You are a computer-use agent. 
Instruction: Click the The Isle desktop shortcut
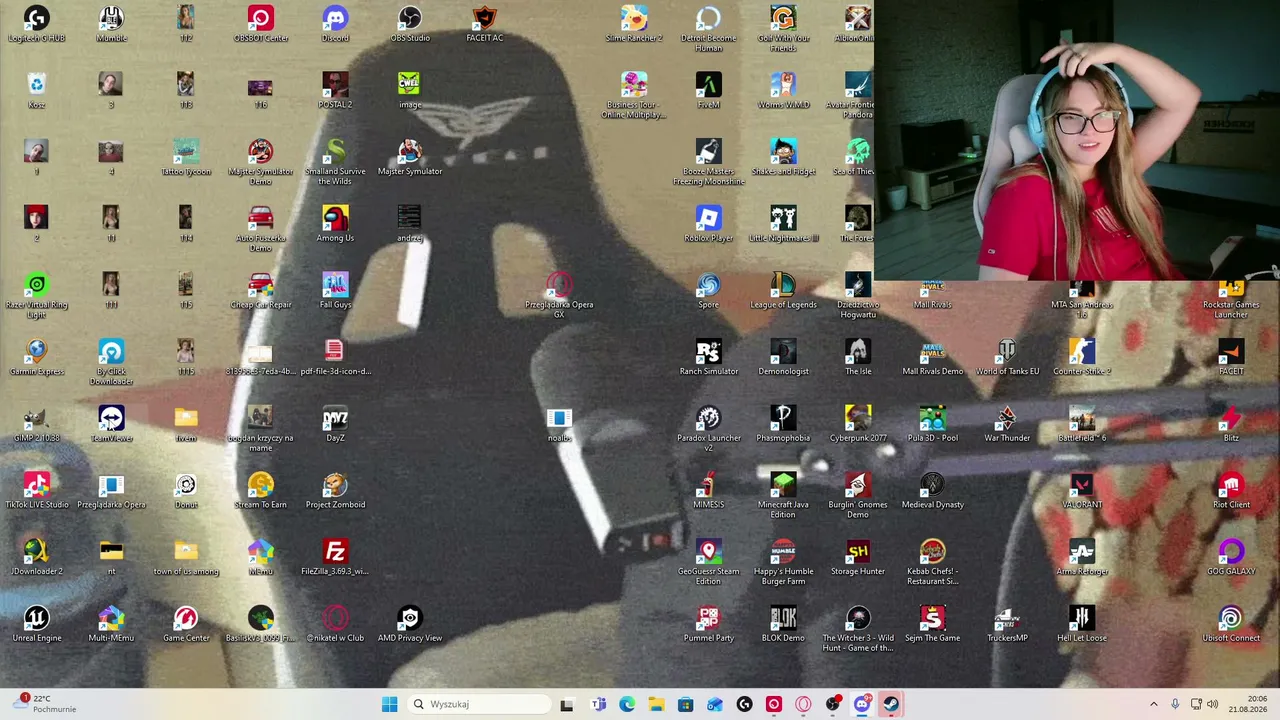coord(858,358)
